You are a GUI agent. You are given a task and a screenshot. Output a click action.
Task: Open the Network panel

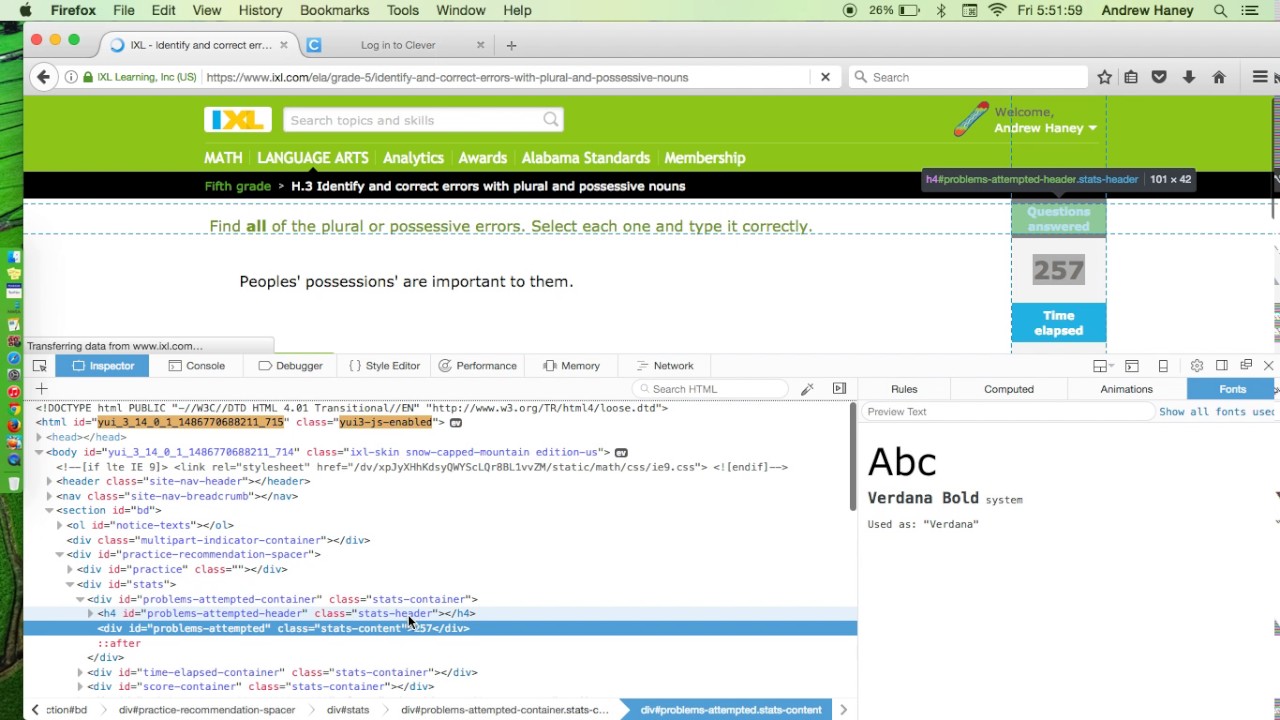(664, 366)
